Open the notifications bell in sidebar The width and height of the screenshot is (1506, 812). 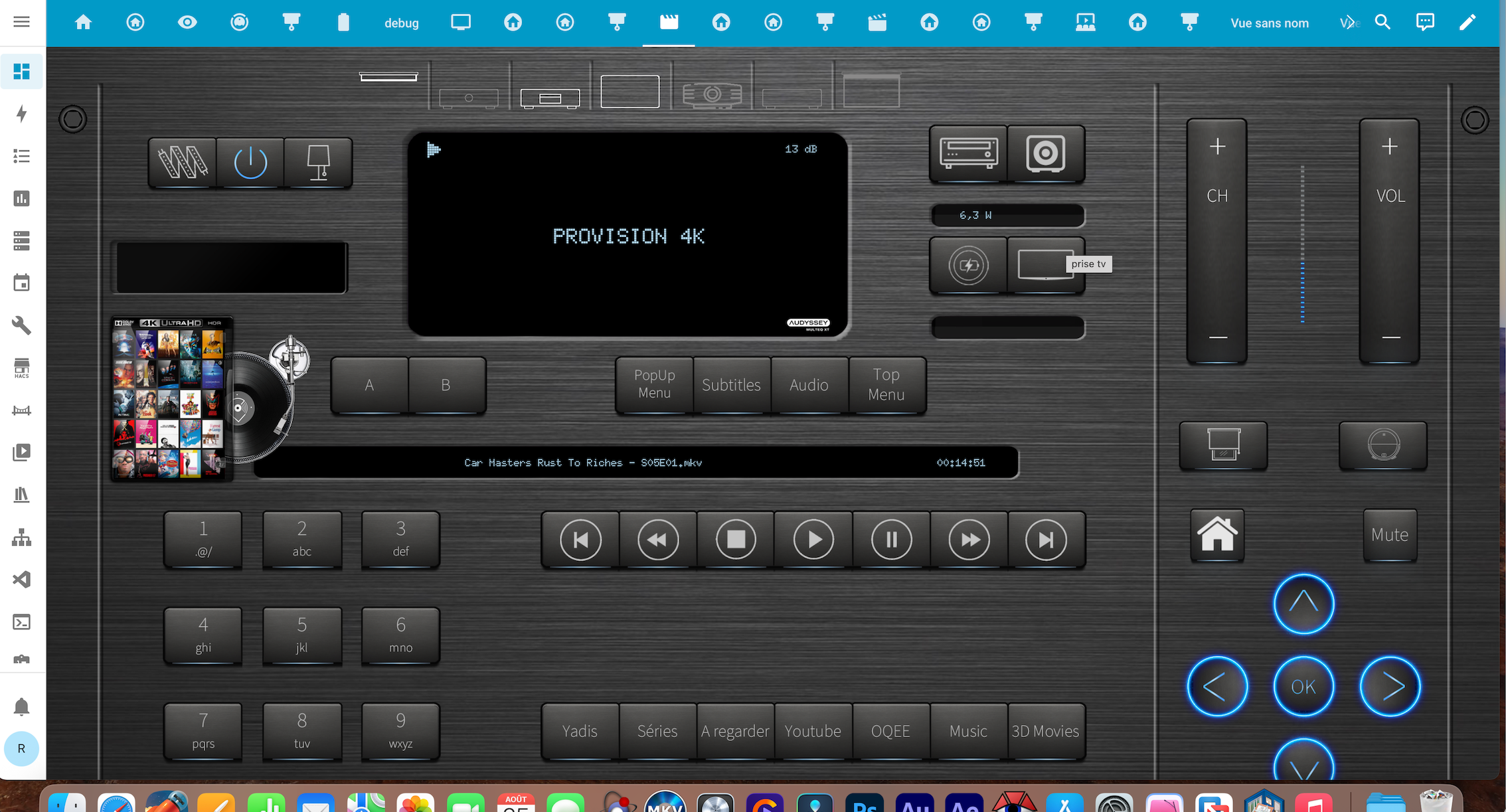pos(21,706)
